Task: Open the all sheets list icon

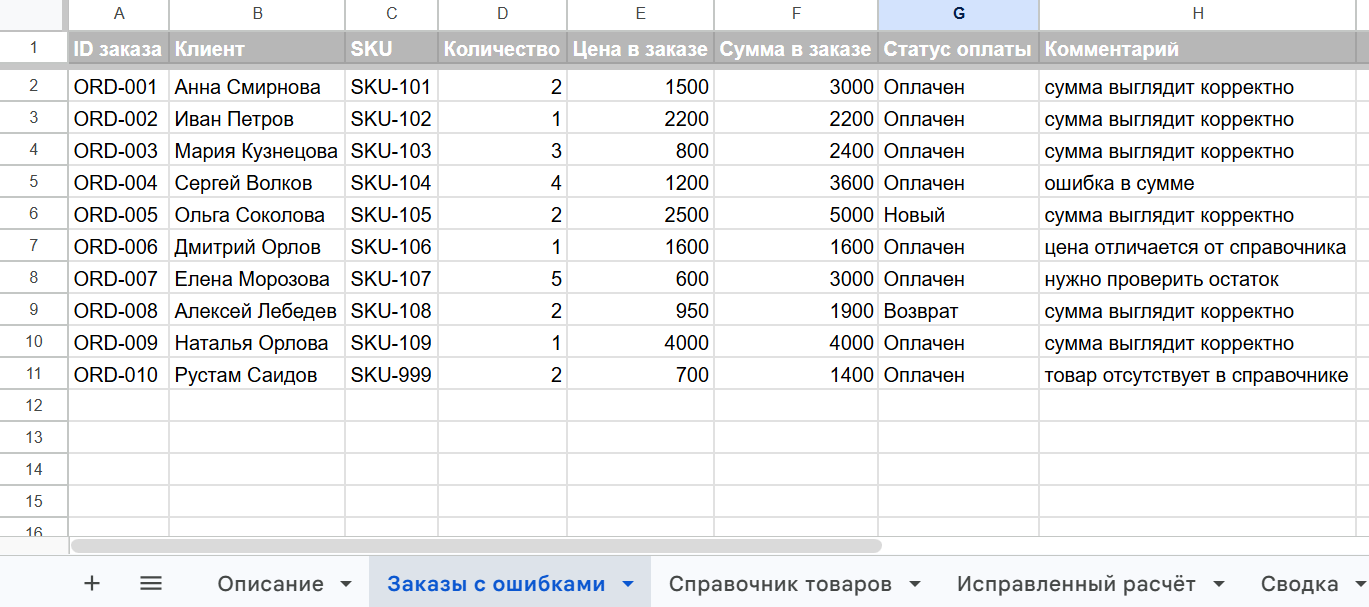Action: (x=151, y=584)
